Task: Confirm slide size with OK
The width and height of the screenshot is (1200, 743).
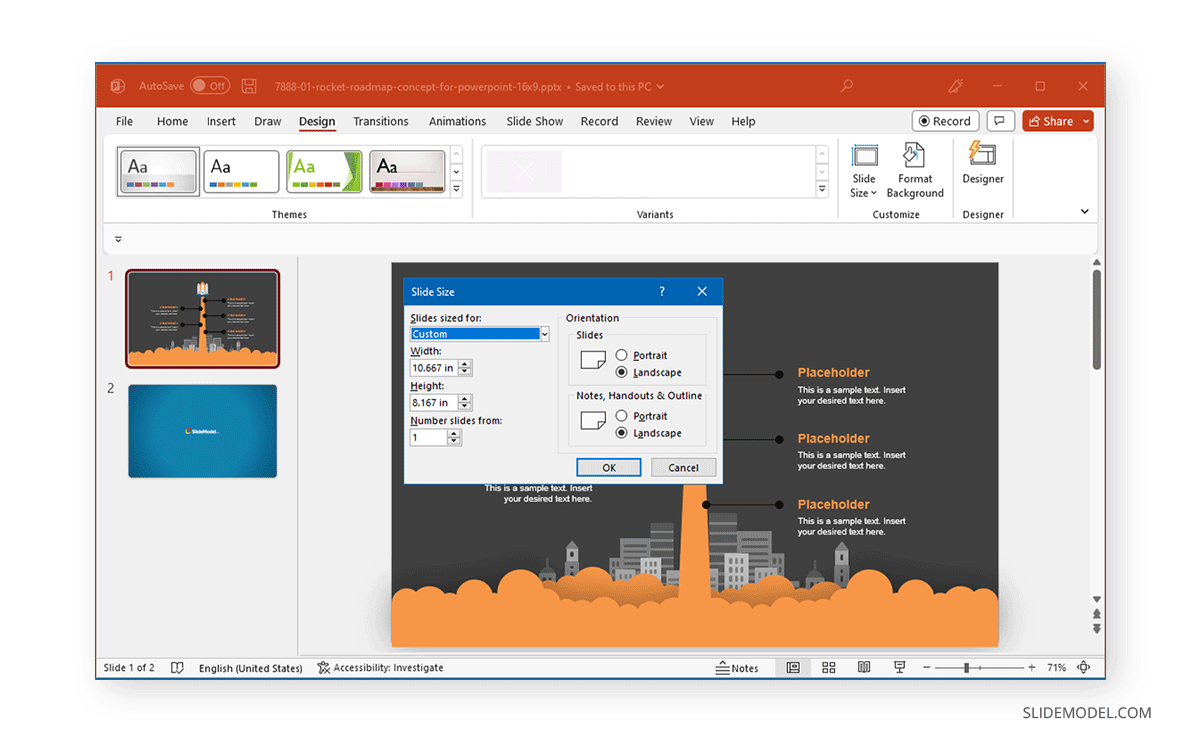Action: click(608, 467)
